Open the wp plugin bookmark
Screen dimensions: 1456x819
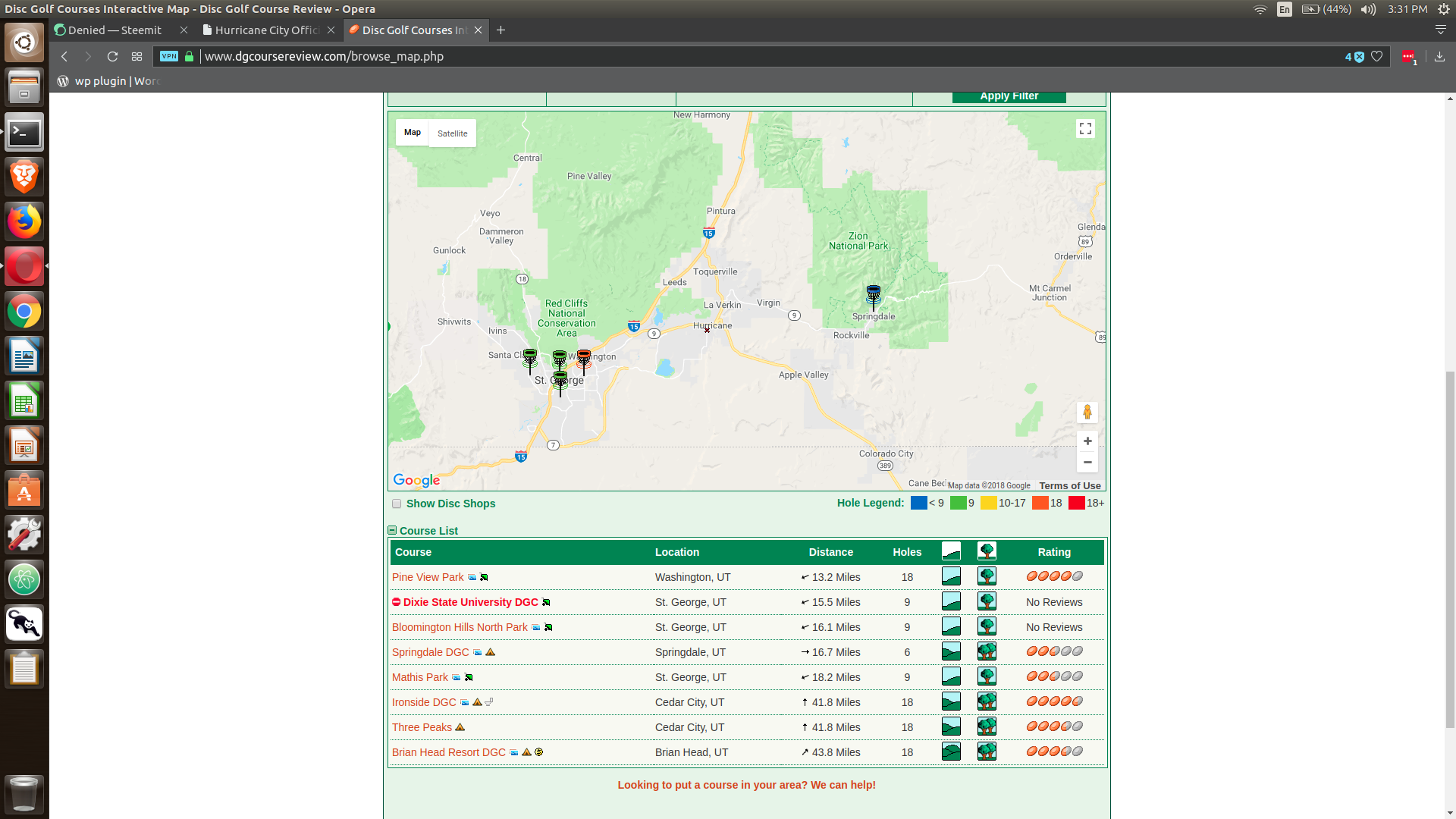[110, 81]
